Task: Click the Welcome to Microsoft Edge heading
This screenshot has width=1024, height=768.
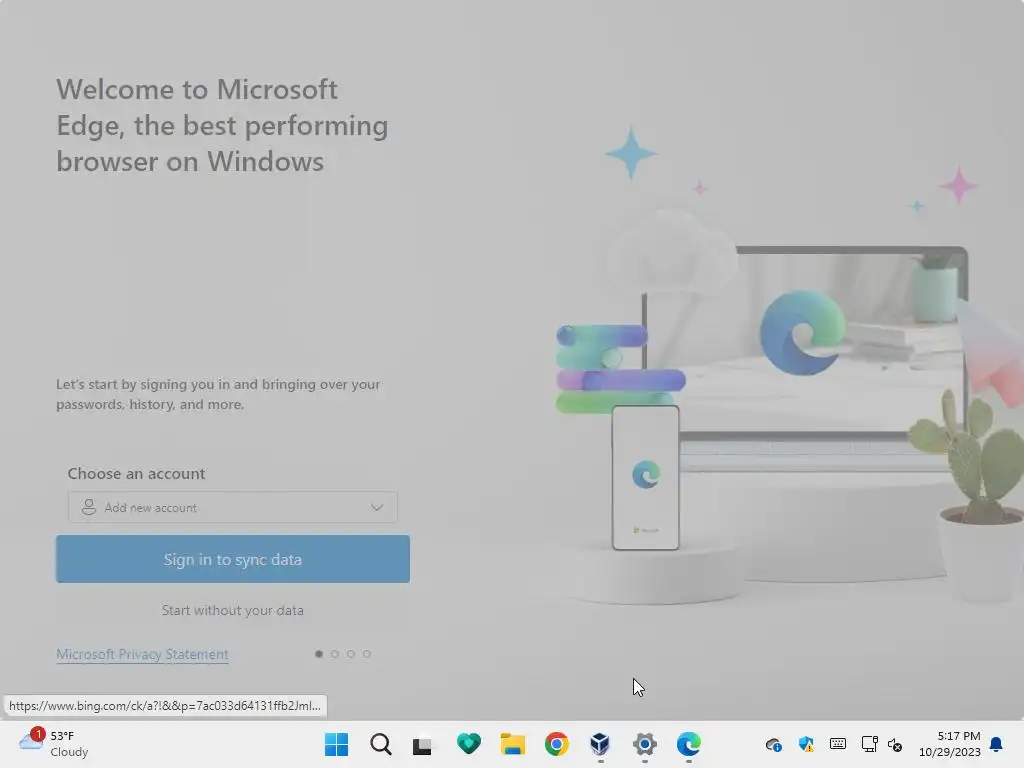Action: pyautogui.click(x=222, y=125)
